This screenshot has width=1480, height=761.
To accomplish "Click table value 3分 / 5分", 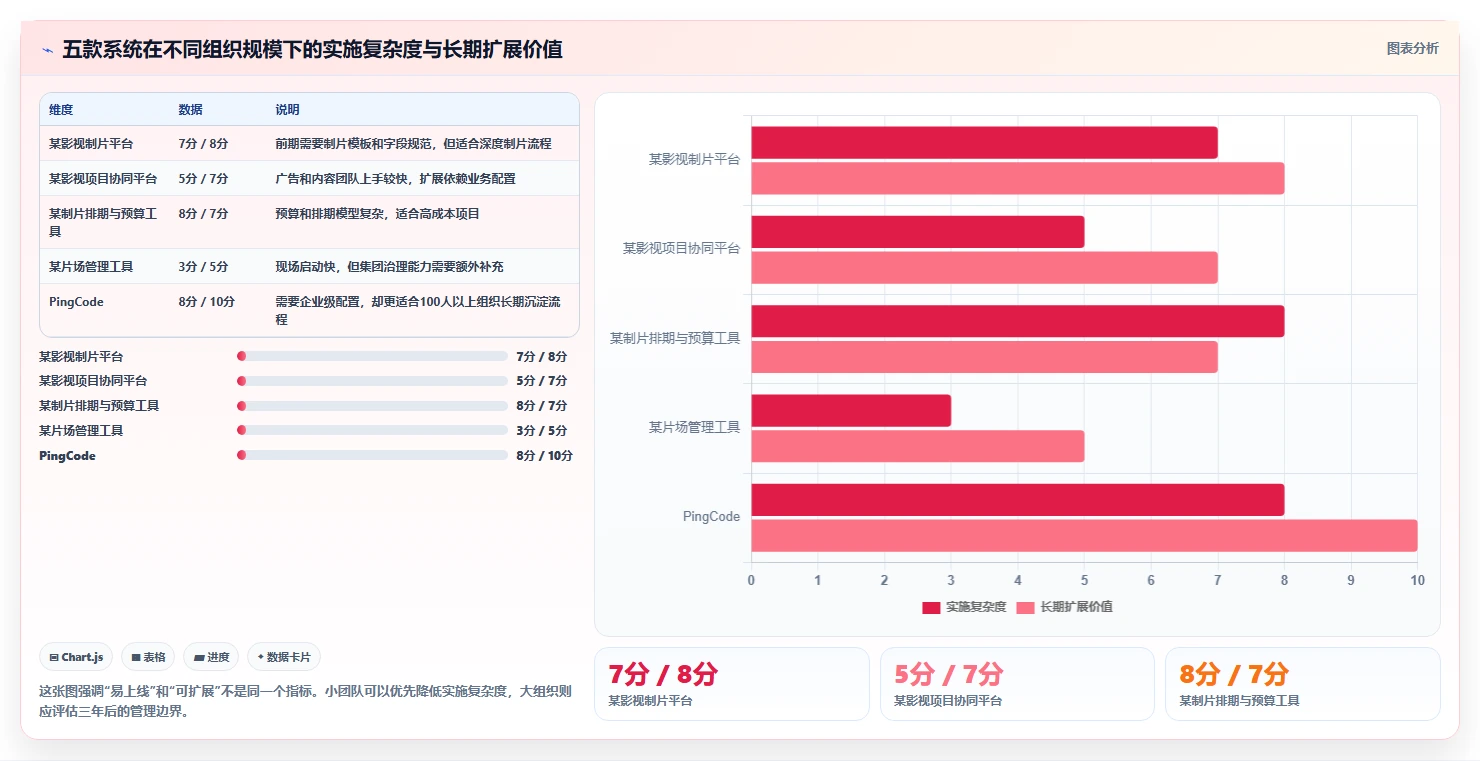I will [x=203, y=267].
